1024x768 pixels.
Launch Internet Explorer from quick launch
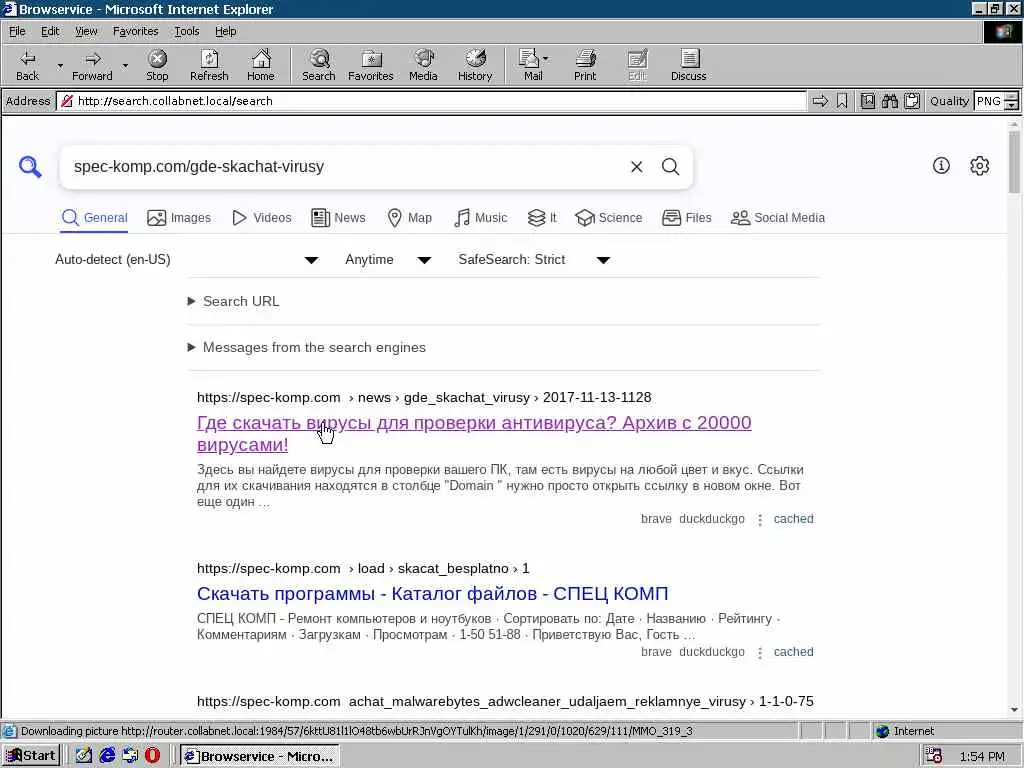click(x=107, y=756)
